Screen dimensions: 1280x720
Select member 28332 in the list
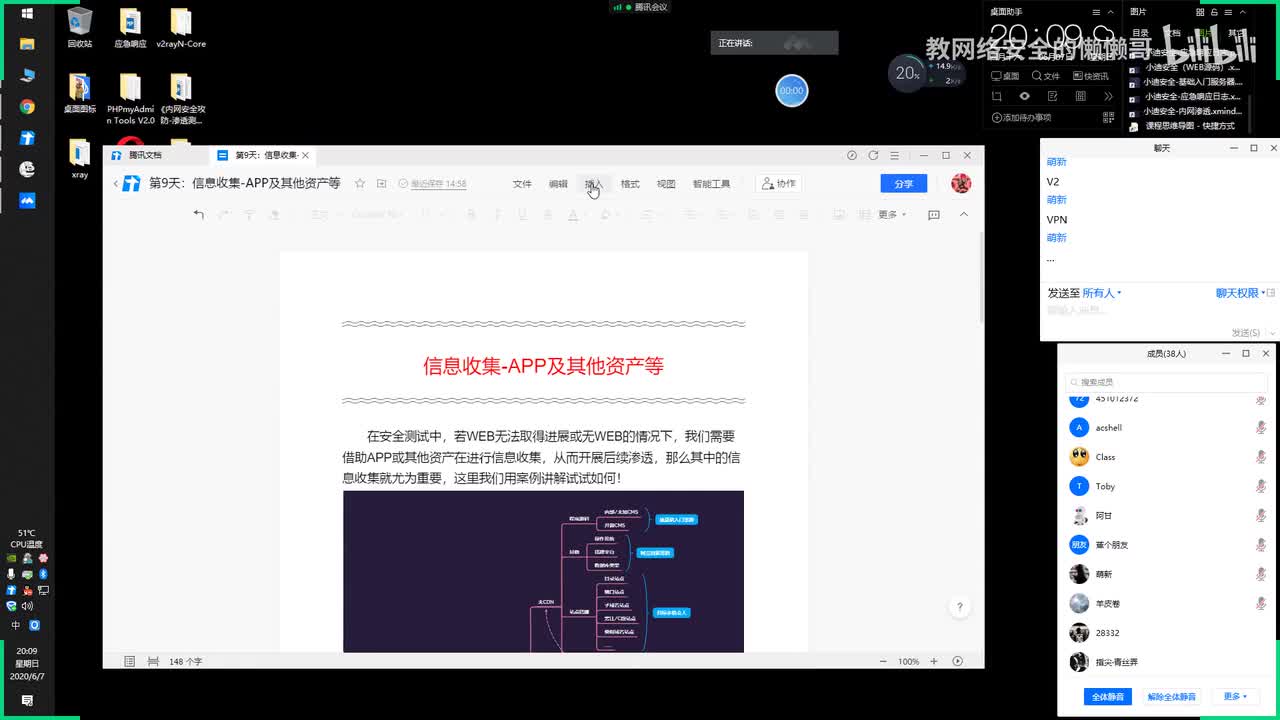[1167, 633]
